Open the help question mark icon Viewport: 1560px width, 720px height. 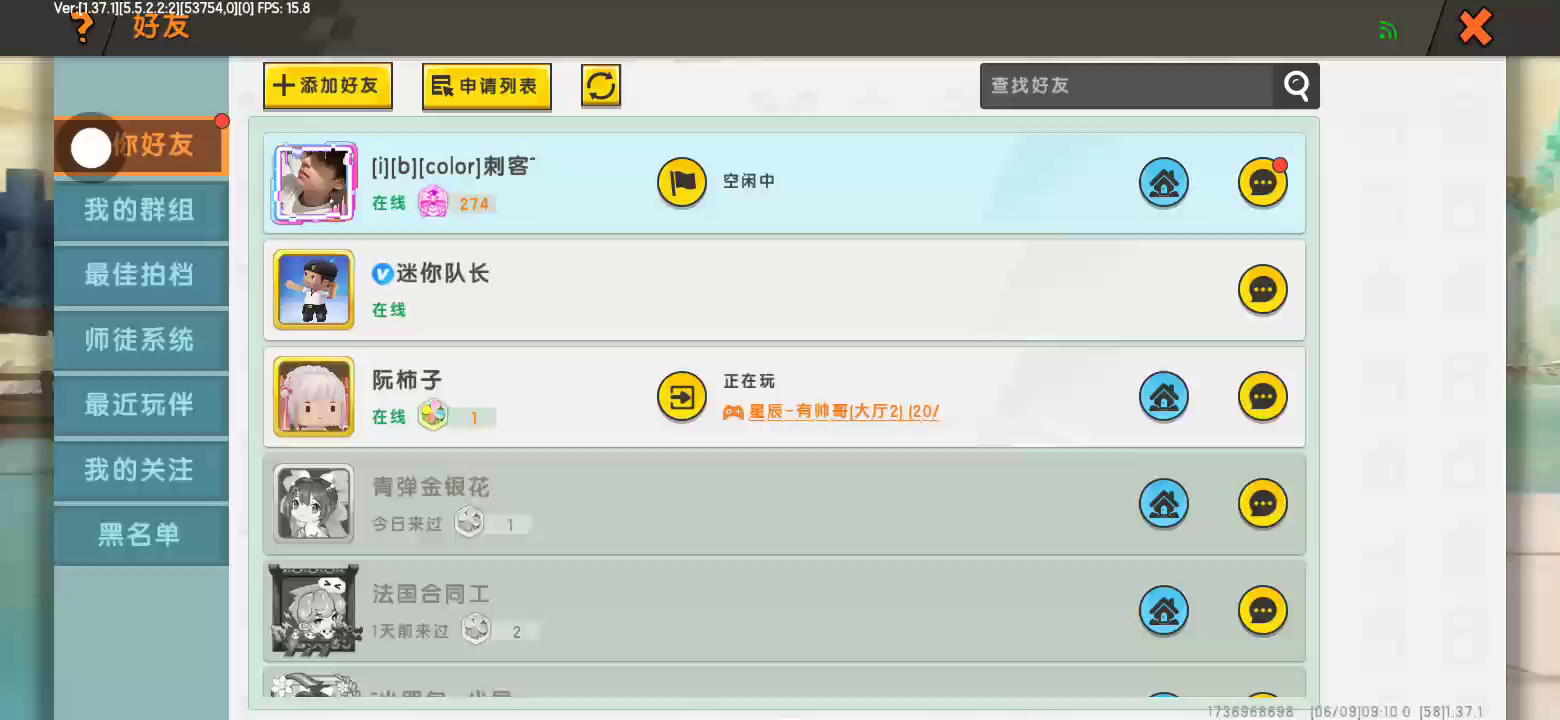[x=83, y=28]
